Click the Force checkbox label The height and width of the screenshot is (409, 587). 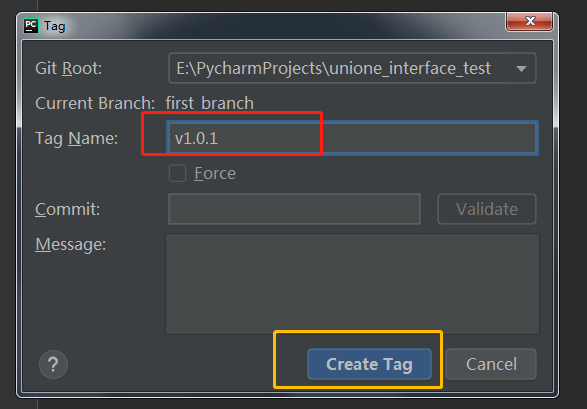coord(215,174)
